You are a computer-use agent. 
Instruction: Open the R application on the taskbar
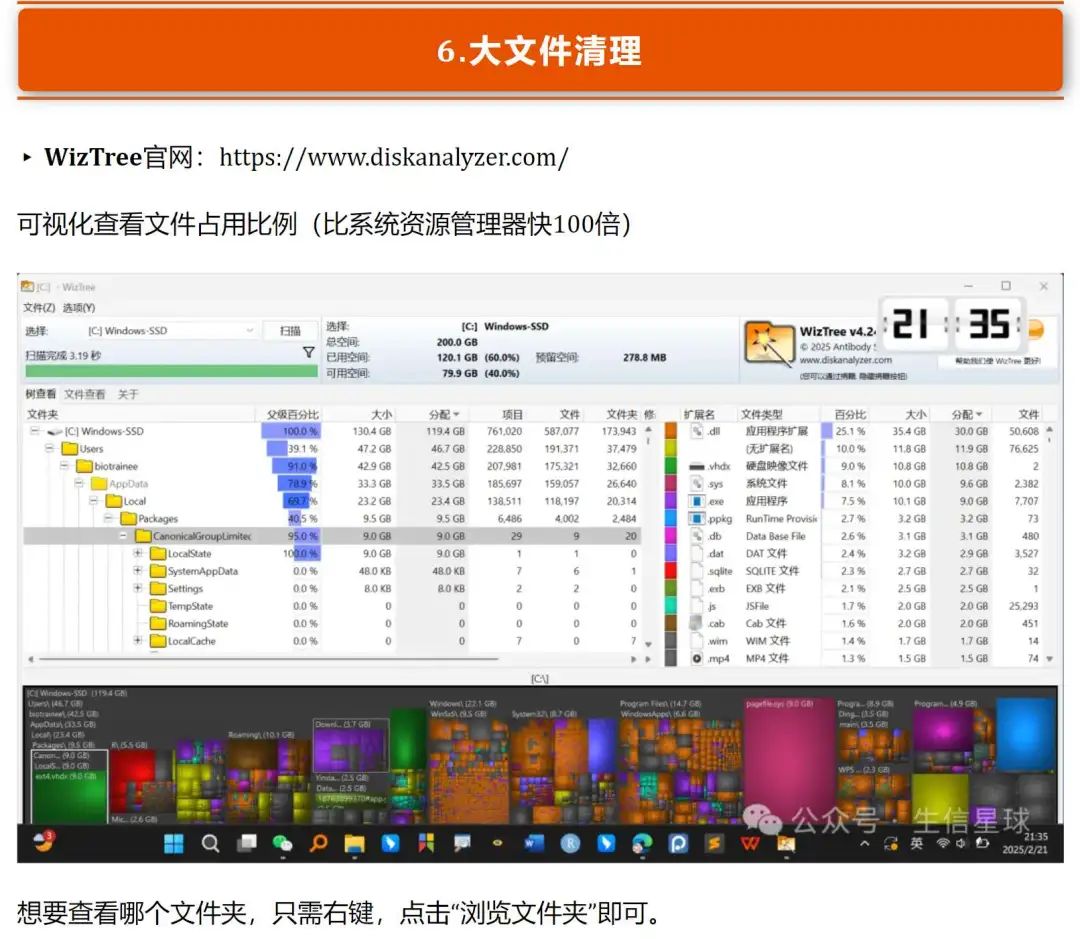(x=570, y=843)
